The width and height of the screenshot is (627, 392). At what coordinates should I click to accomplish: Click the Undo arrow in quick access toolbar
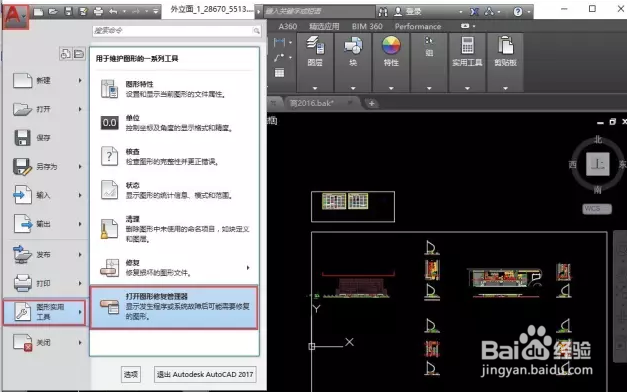113,12
